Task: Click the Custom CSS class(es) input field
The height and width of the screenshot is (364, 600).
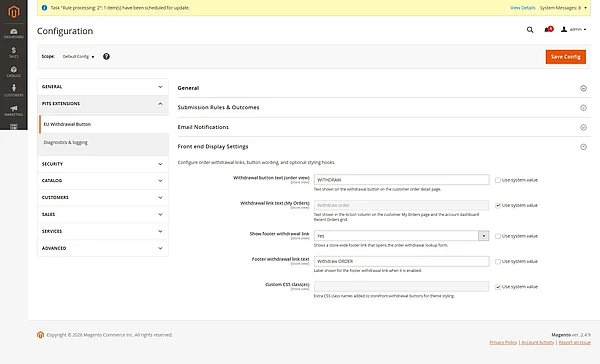Action: (x=401, y=286)
